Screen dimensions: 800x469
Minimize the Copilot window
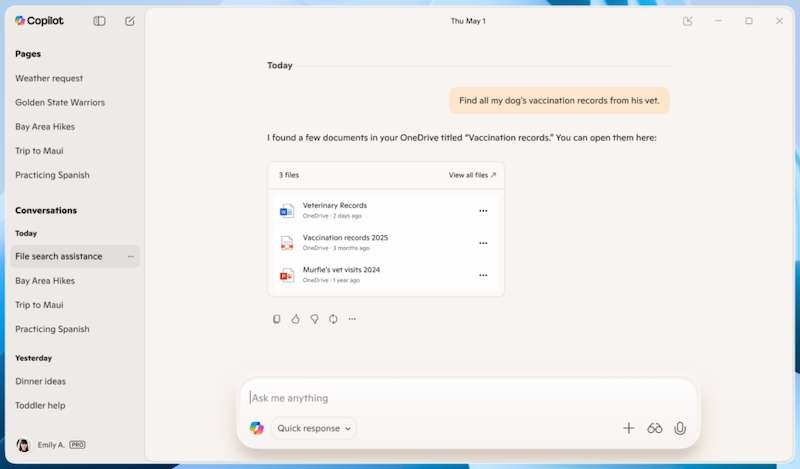[x=718, y=21]
